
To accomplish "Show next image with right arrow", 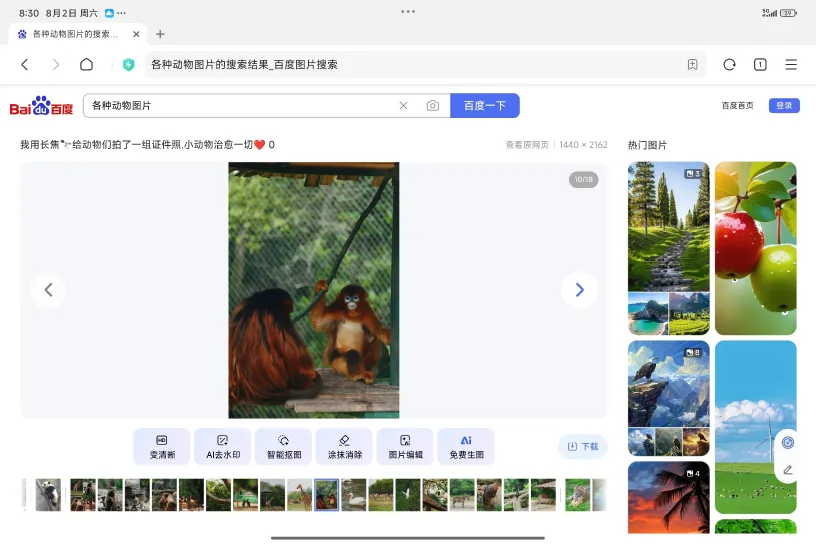I will 579,290.
